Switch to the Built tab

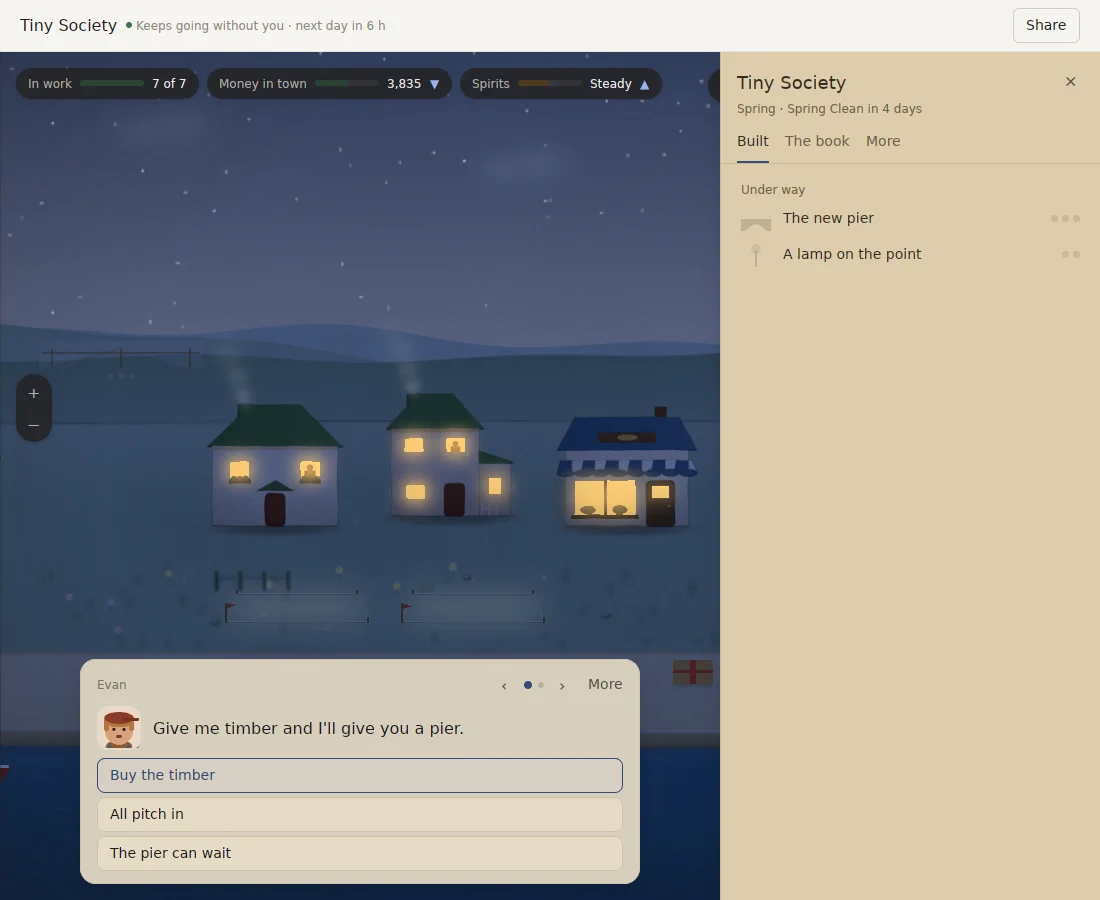tap(752, 141)
